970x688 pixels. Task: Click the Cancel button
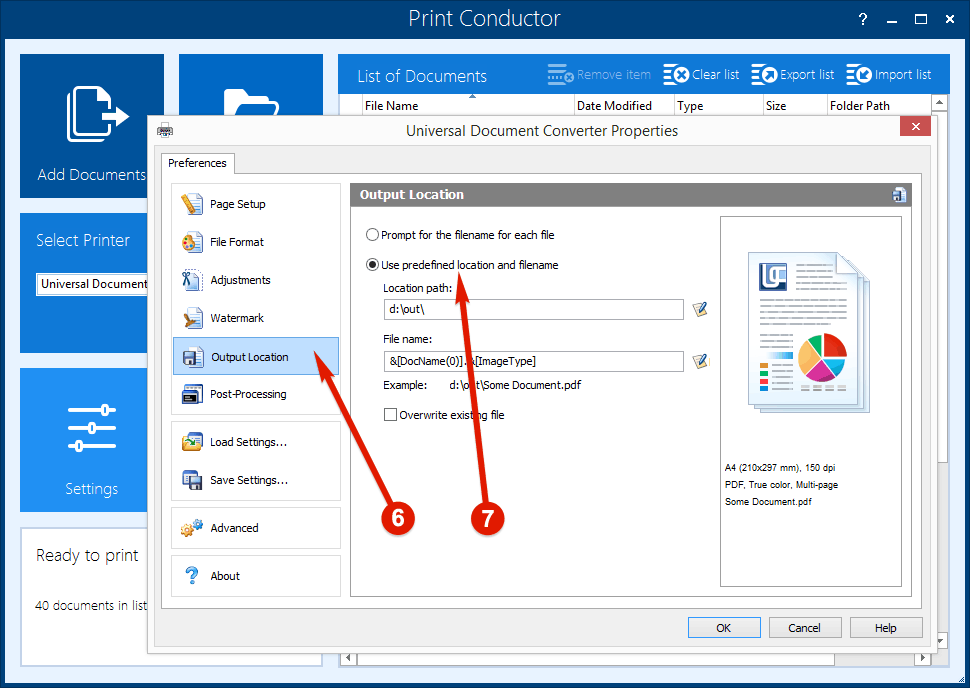804,628
